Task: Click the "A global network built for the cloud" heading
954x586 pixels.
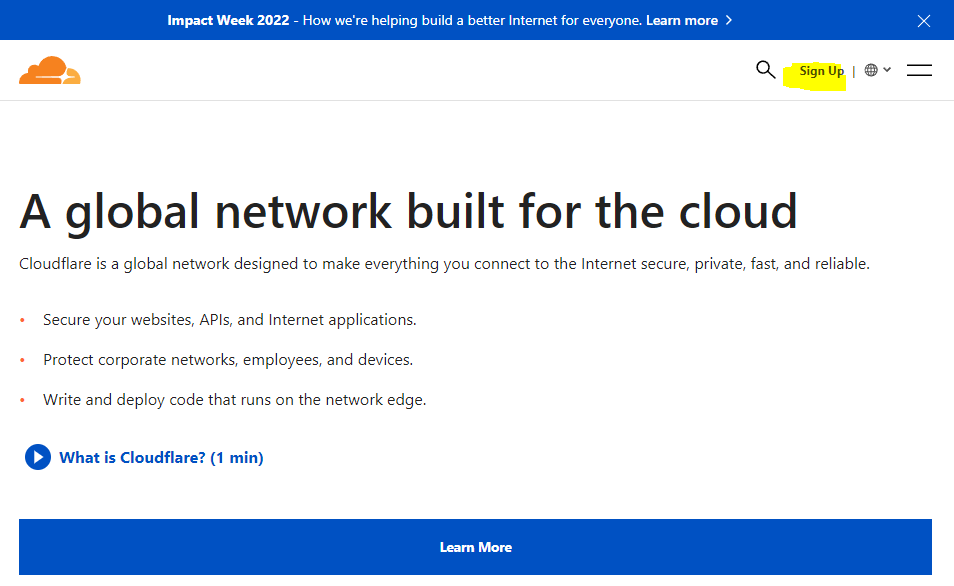Action: coord(408,211)
